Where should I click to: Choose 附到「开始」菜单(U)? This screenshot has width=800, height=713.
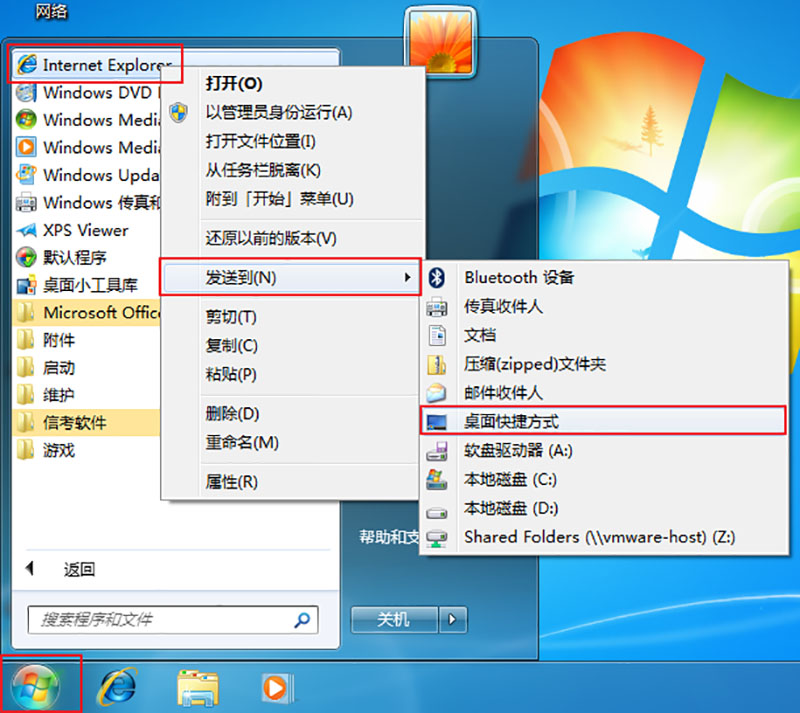point(294,199)
